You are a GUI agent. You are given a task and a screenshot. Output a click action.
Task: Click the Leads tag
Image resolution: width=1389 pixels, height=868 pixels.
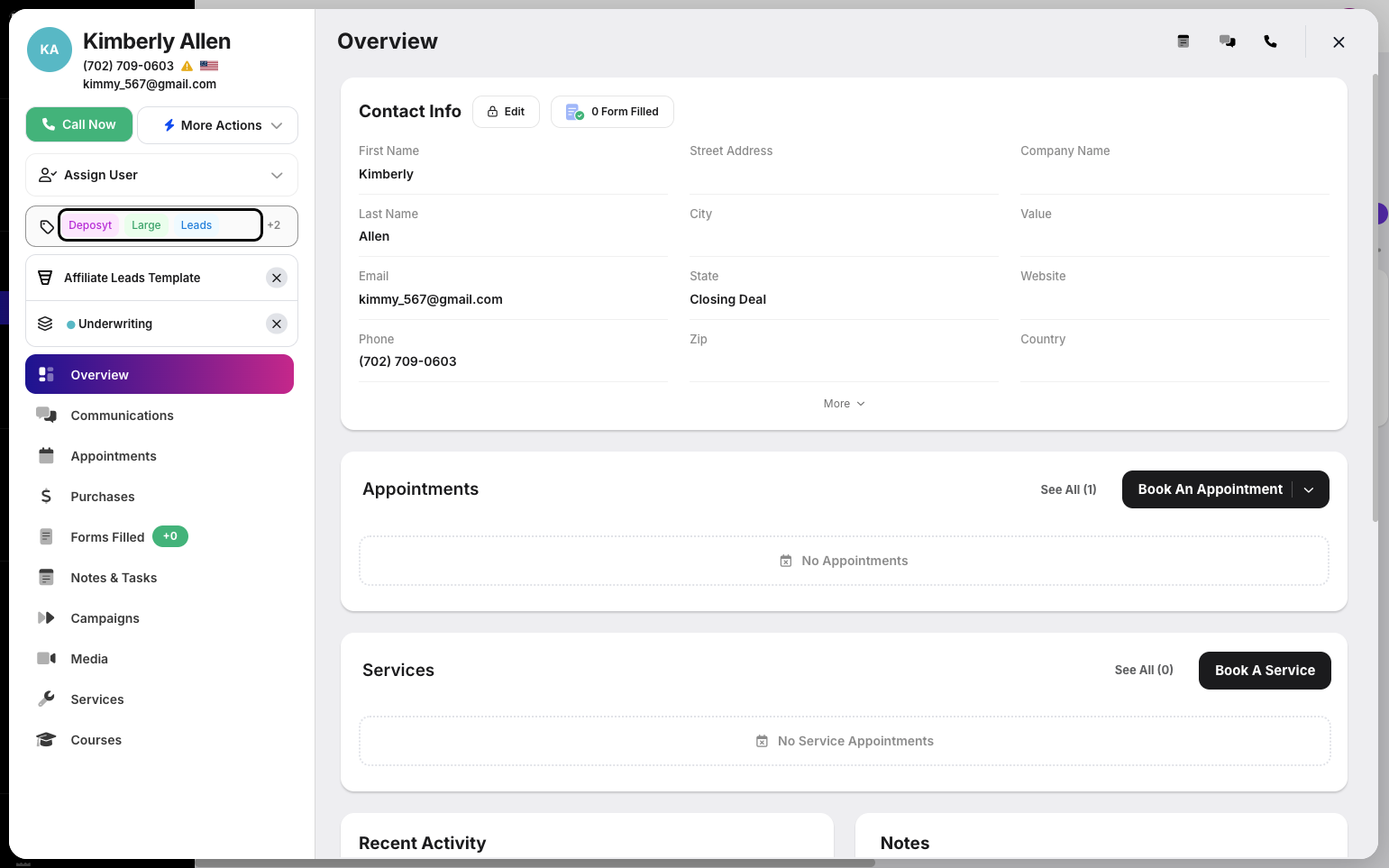coord(196,225)
